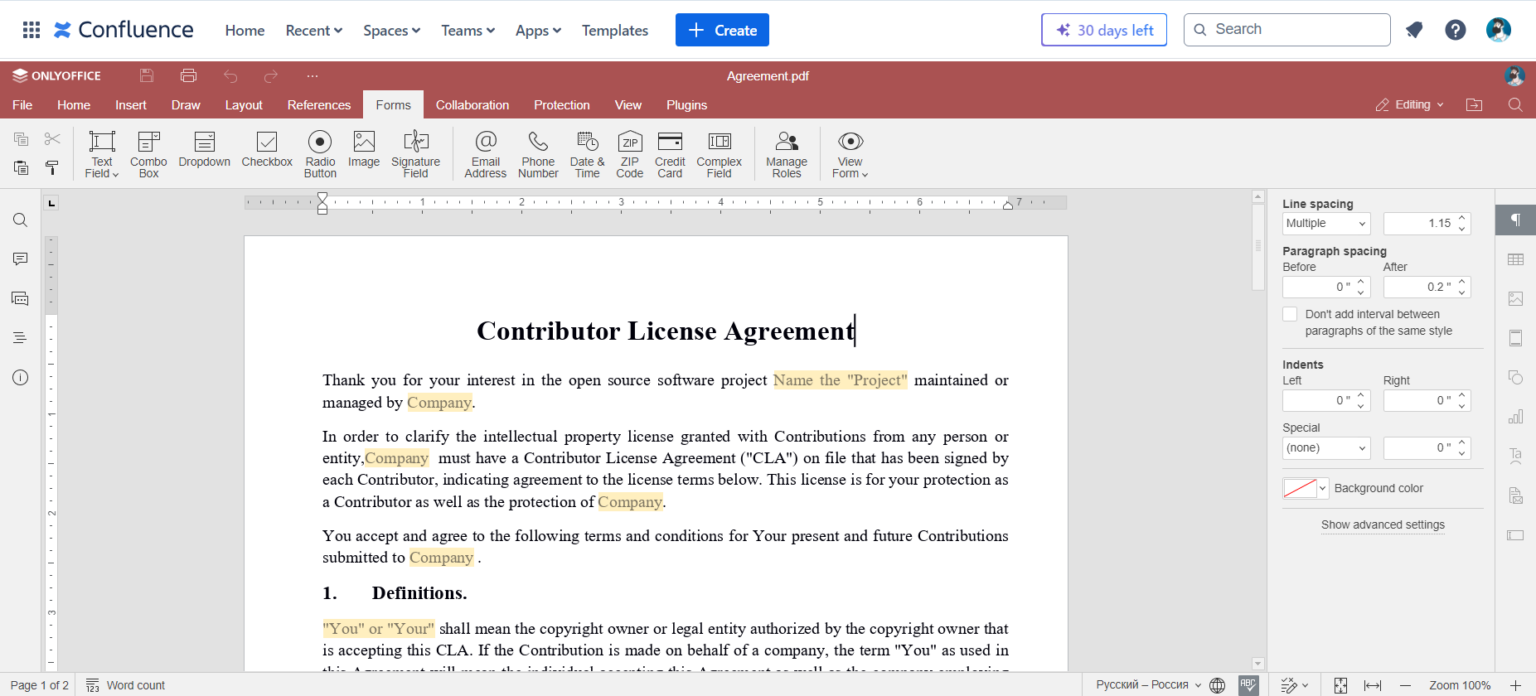1536x696 pixels.
Task: Open the Chart settings panel on the right
Action: pos(1515,416)
